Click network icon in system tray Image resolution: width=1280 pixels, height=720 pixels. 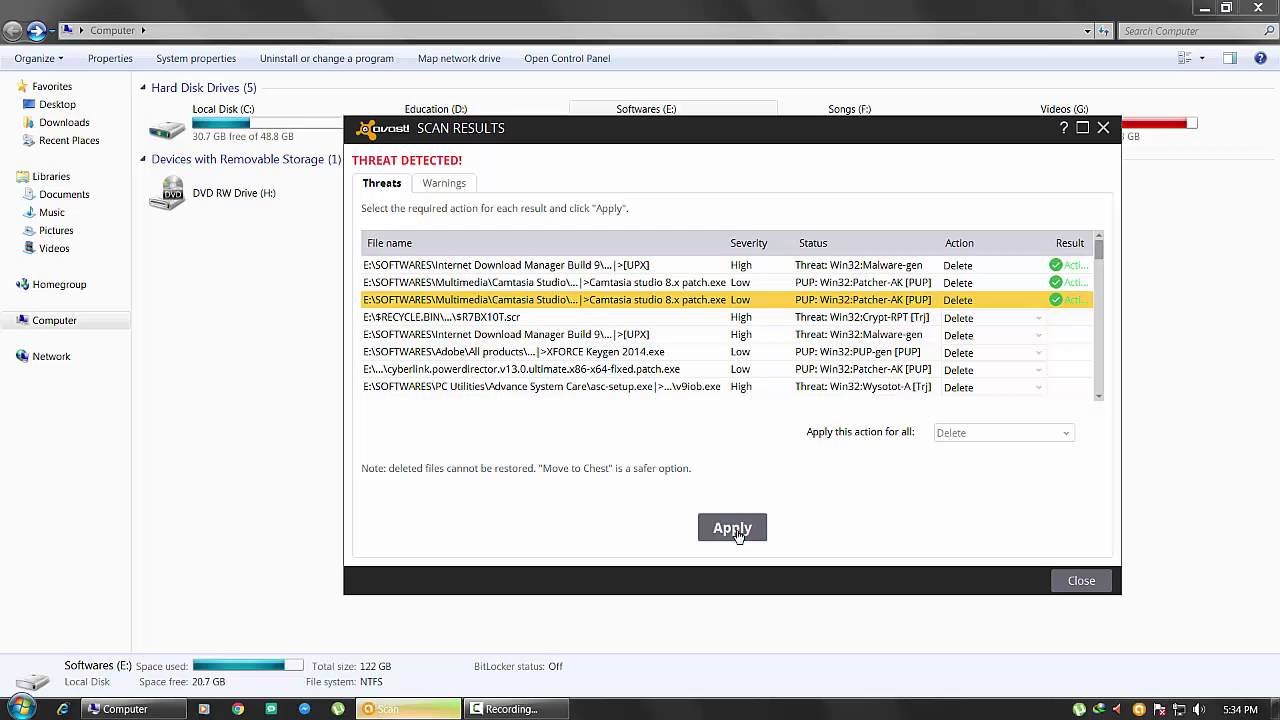point(1178,710)
